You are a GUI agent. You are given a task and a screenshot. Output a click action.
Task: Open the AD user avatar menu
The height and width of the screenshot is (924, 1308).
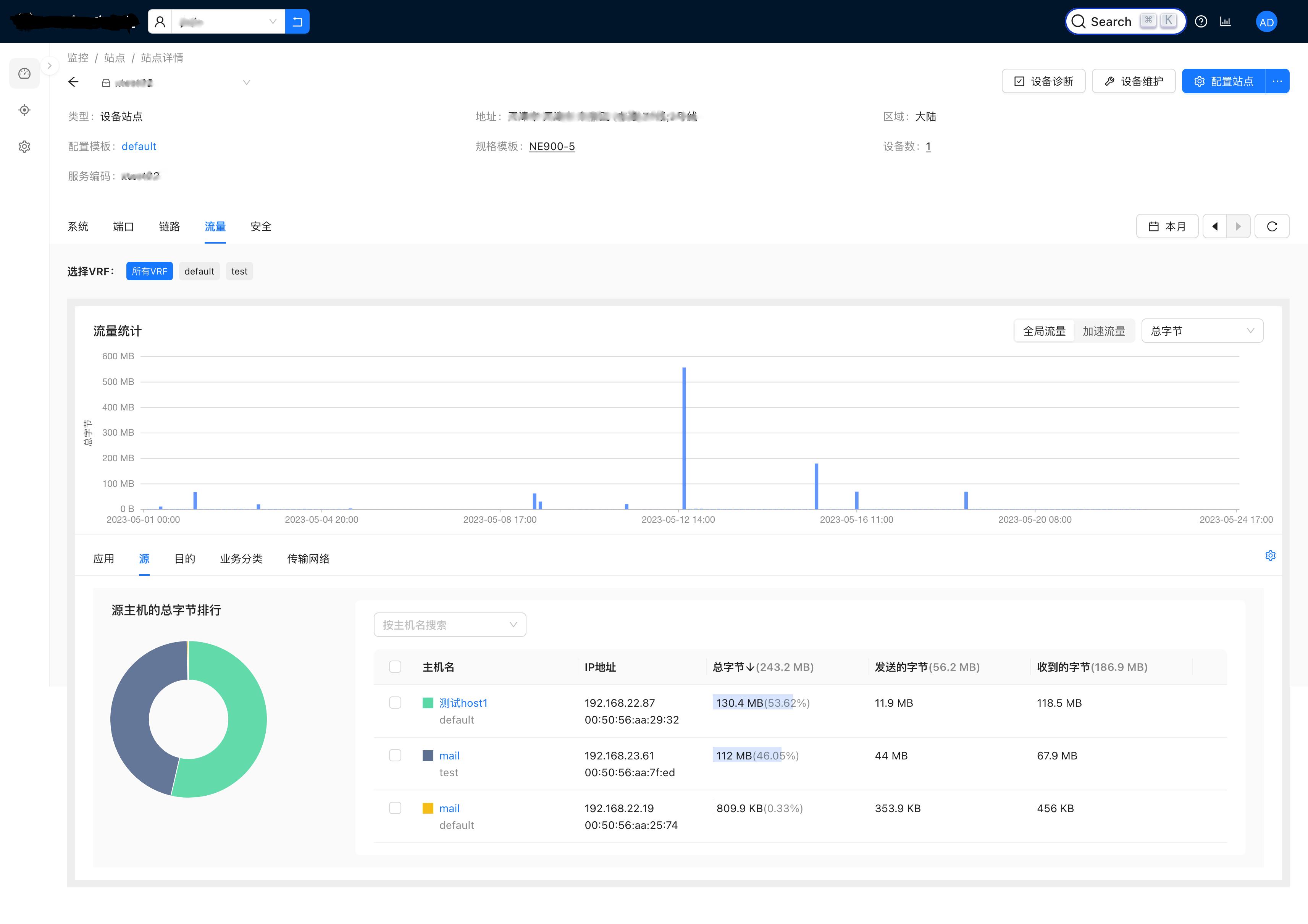tap(1266, 22)
